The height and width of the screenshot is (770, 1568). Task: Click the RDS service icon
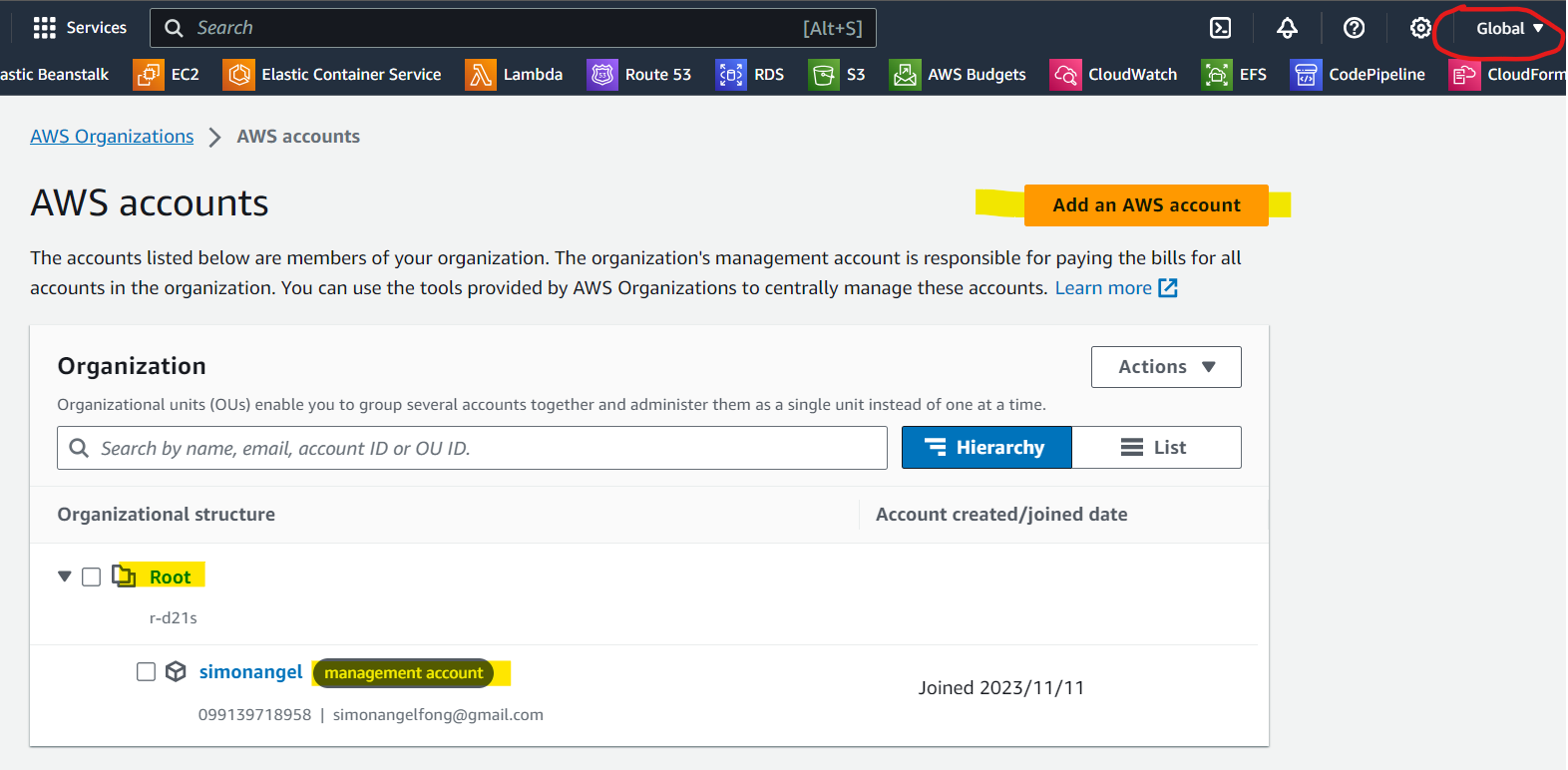click(731, 75)
